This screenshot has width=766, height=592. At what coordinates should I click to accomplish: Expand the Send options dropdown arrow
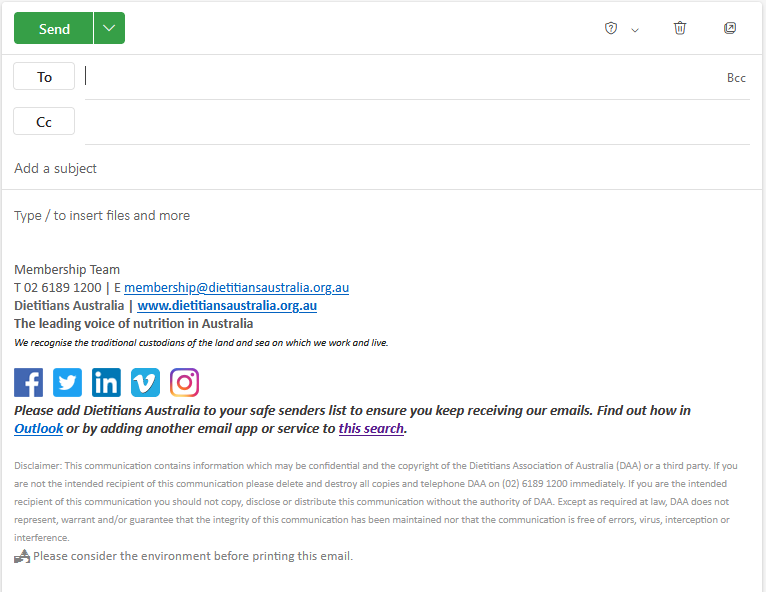pyautogui.click(x=109, y=28)
